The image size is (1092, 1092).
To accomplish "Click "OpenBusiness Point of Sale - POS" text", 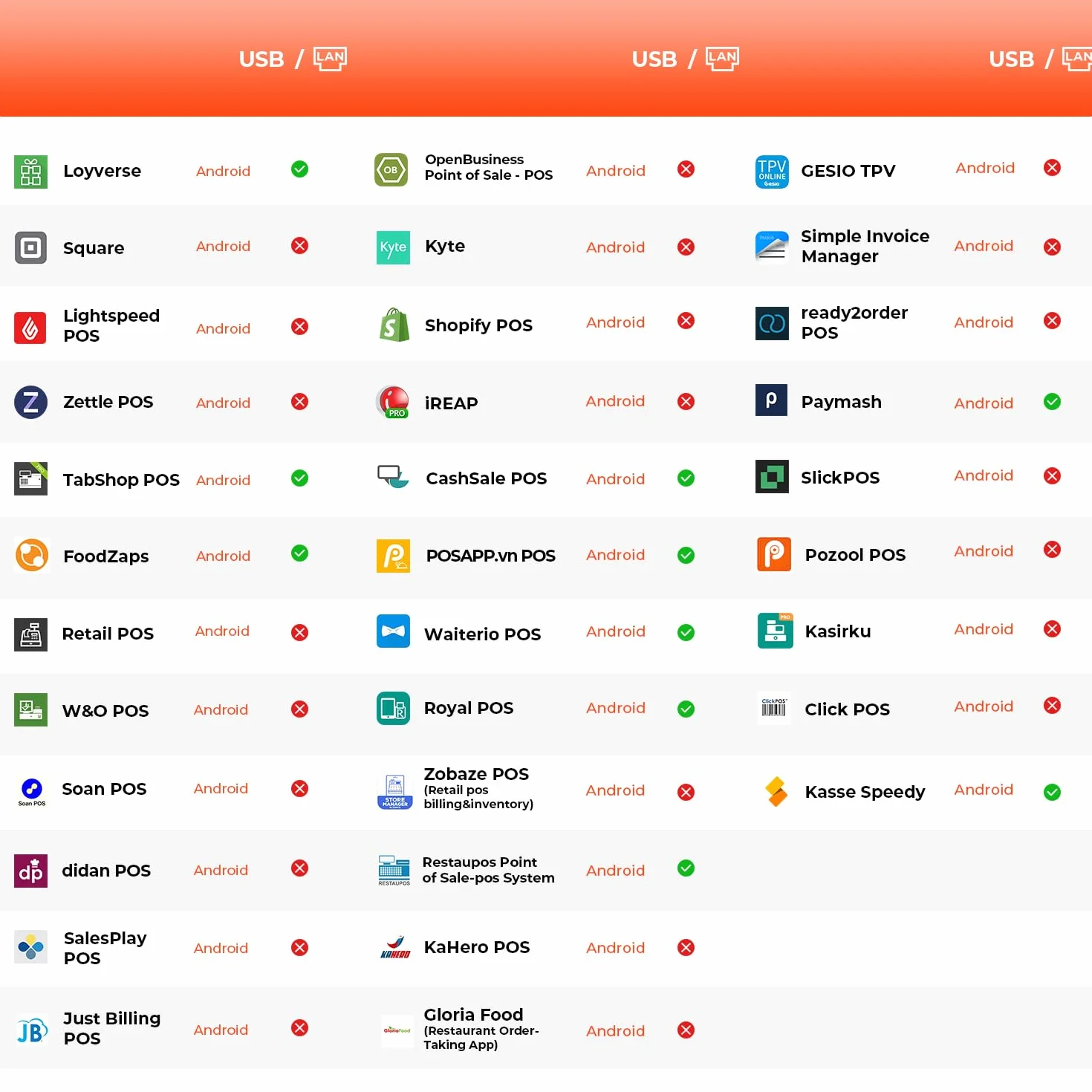I will point(489,167).
